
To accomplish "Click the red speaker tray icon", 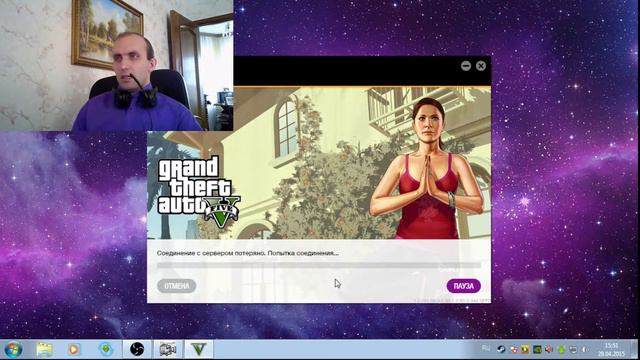I will click(x=549, y=349).
